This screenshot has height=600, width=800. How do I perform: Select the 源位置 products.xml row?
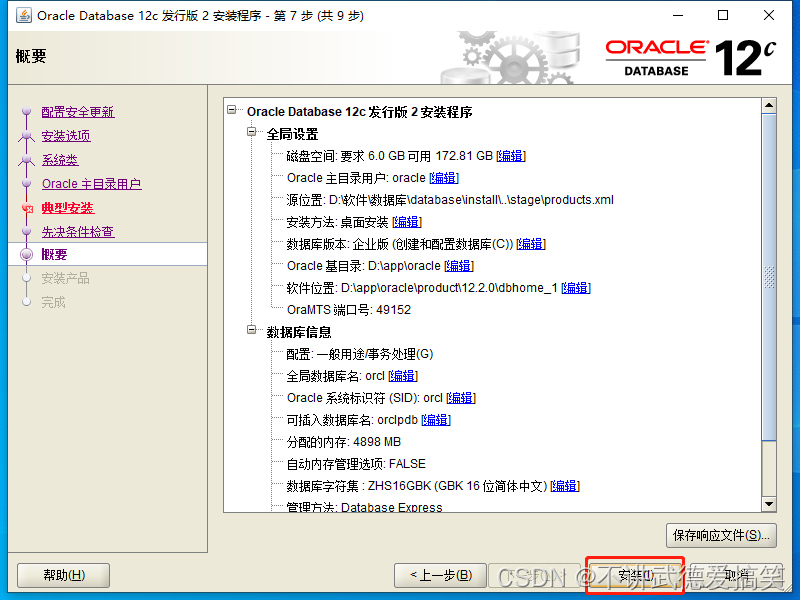(x=450, y=200)
